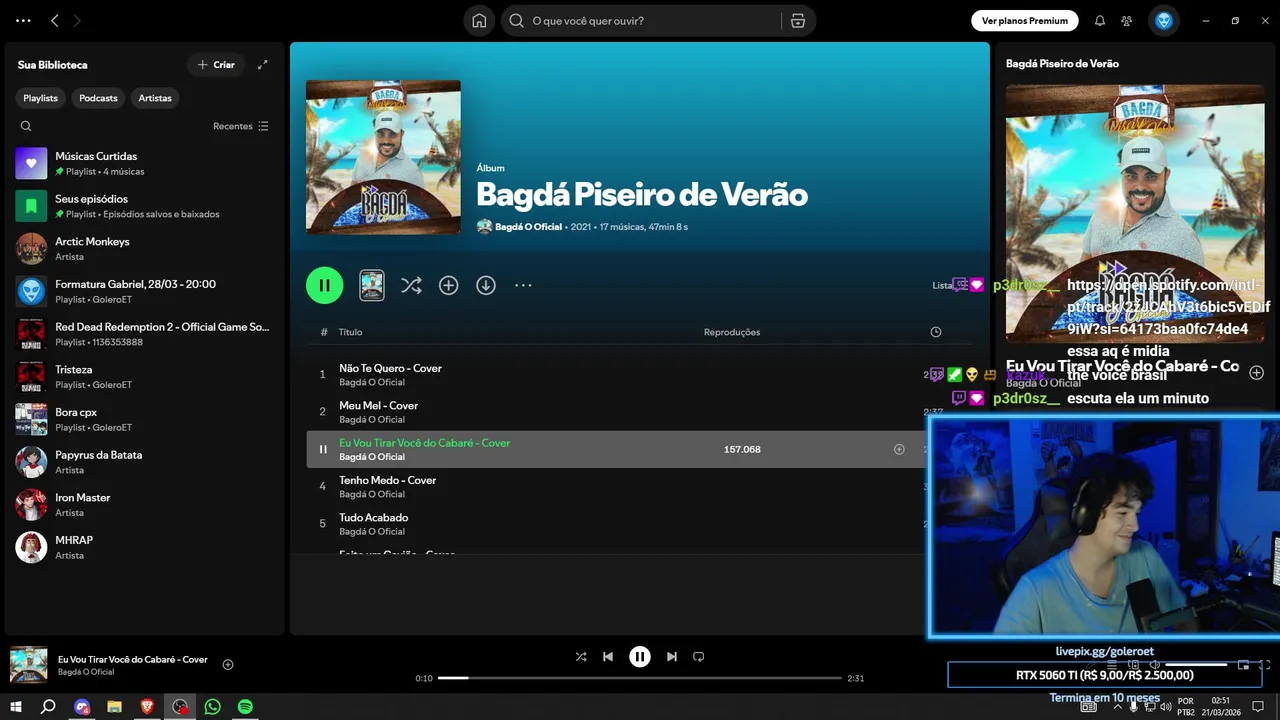
Task: Sort tracks by Título column header
Action: pyautogui.click(x=350, y=332)
